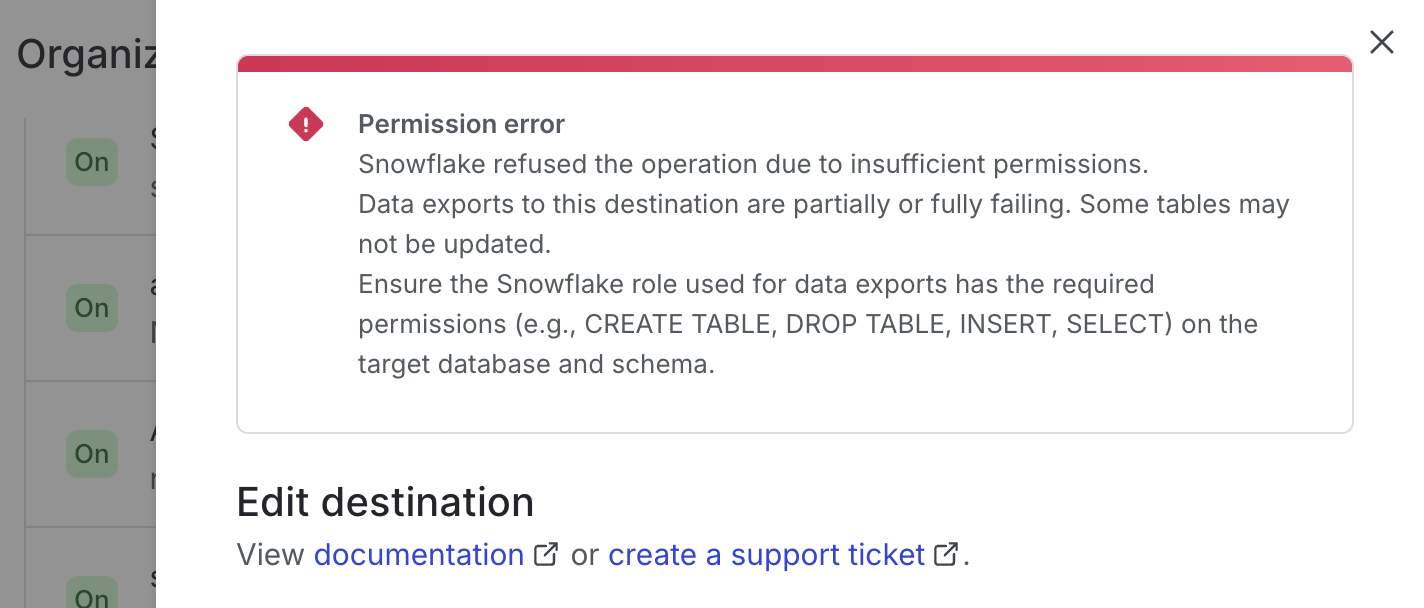Image resolution: width=1424 pixels, height=608 pixels.
Task: Expand the Permission error notification card
Action: pos(793,245)
